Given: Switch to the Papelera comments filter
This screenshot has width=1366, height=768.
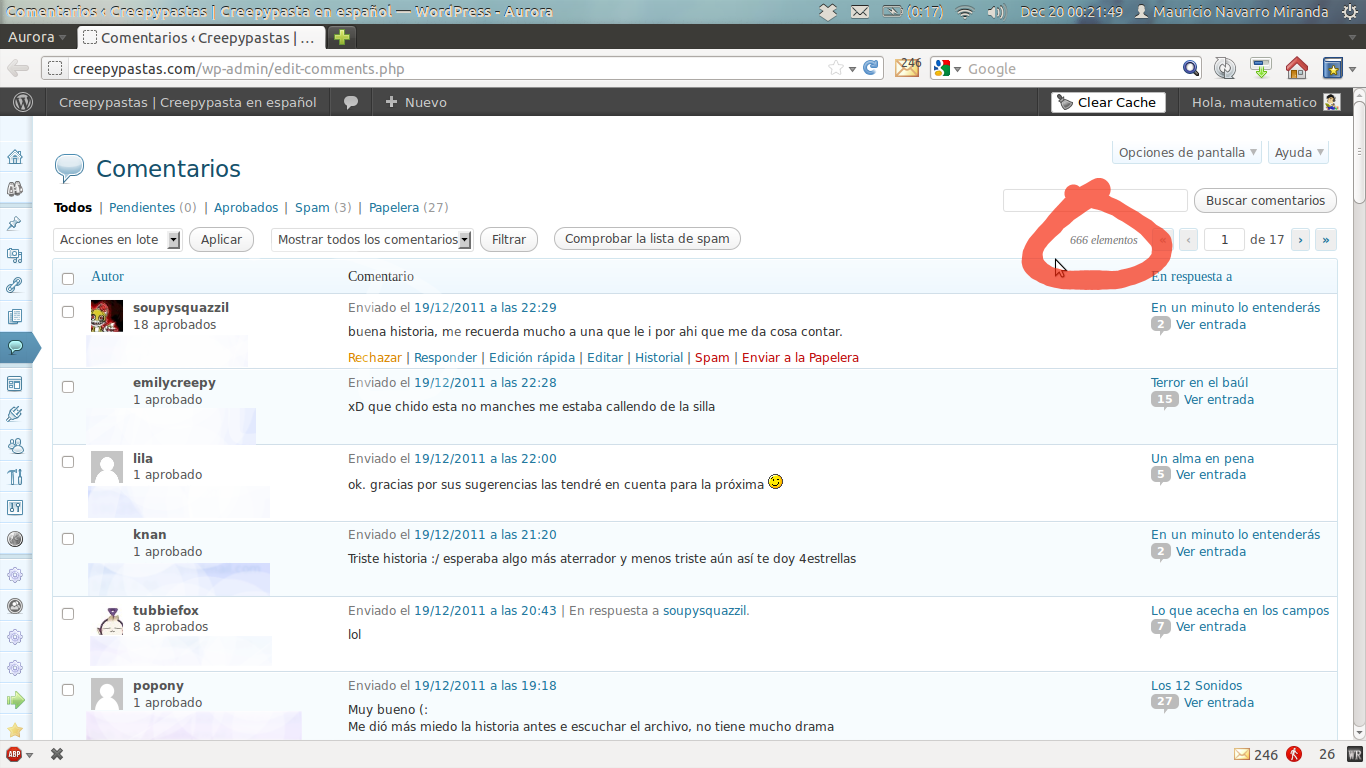Looking at the screenshot, I should point(393,208).
